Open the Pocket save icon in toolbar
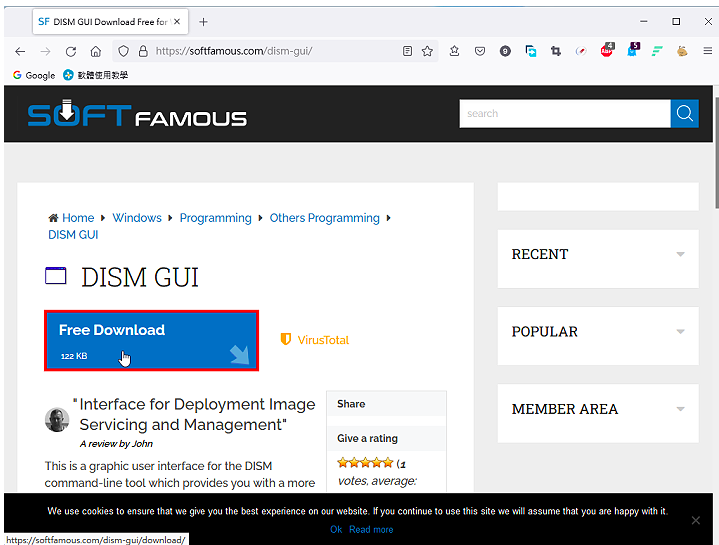 (x=480, y=51)
